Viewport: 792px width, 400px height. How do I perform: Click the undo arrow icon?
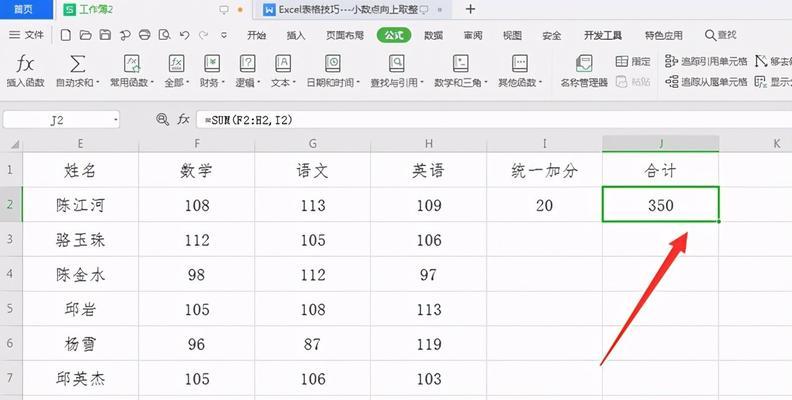[x=184, y=35]
